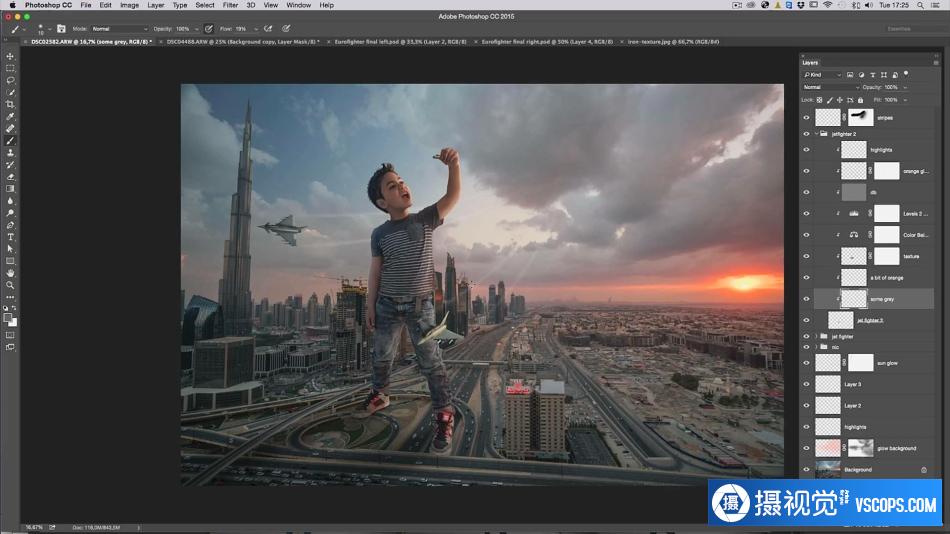Select the Zoom tool
The image size is (950, 534).
pos(10,285)
